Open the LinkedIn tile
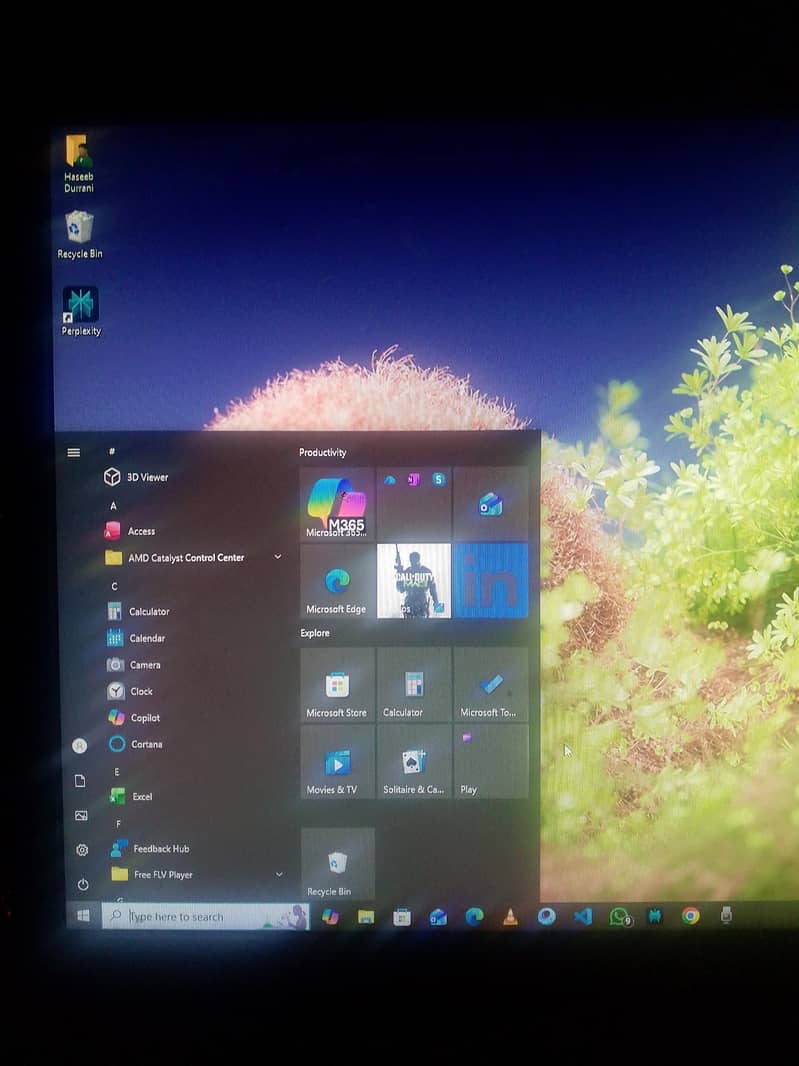This screenshot has height=1066, width=799. point(490,580)
